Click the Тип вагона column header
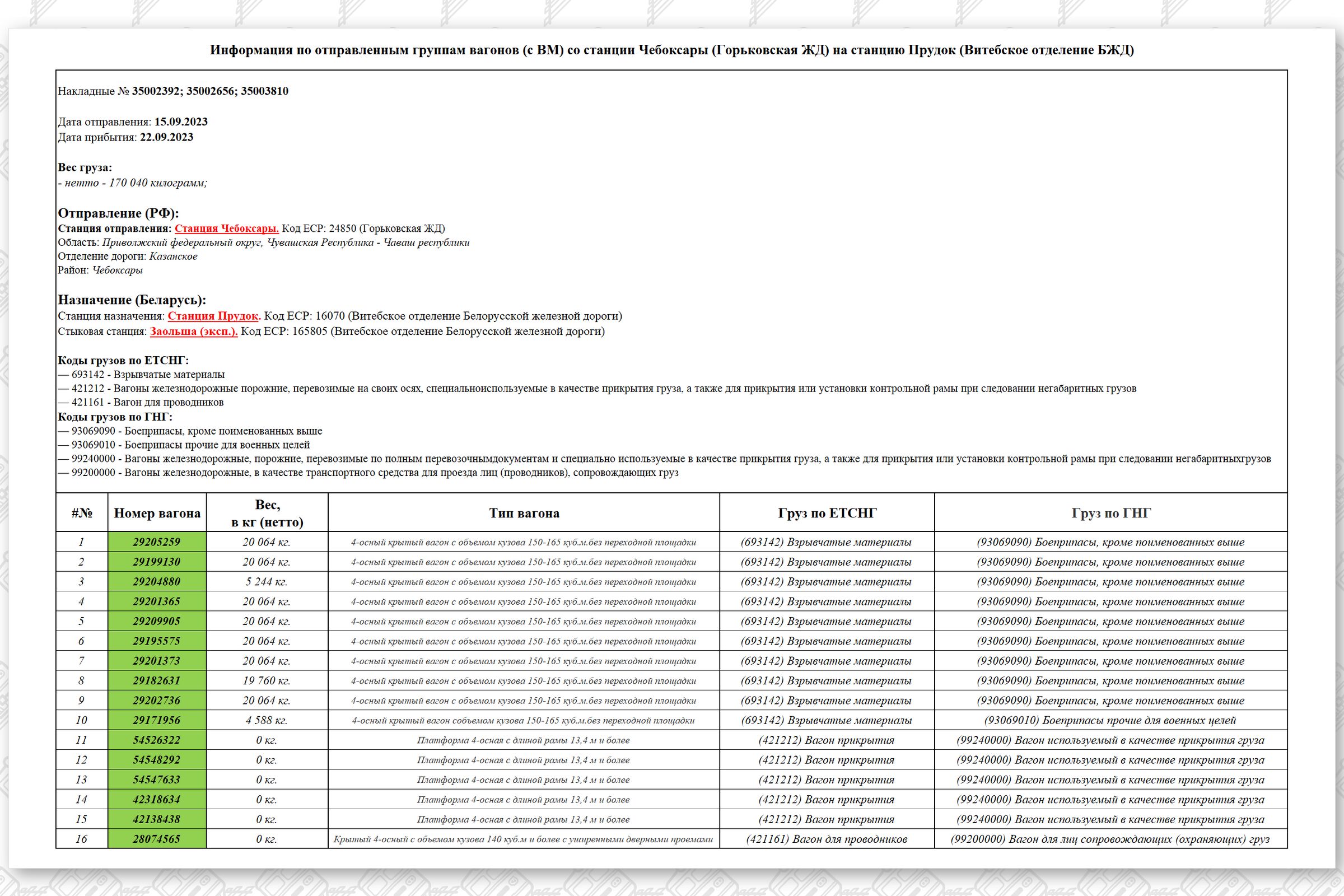1344x896 pixels. 524,513
